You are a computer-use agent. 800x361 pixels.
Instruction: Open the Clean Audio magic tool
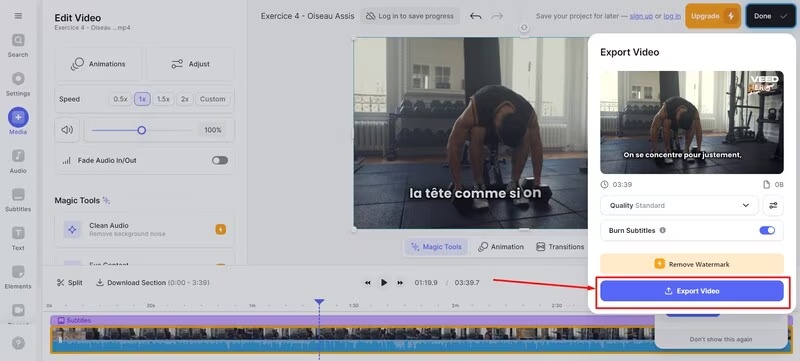(144, 229)
